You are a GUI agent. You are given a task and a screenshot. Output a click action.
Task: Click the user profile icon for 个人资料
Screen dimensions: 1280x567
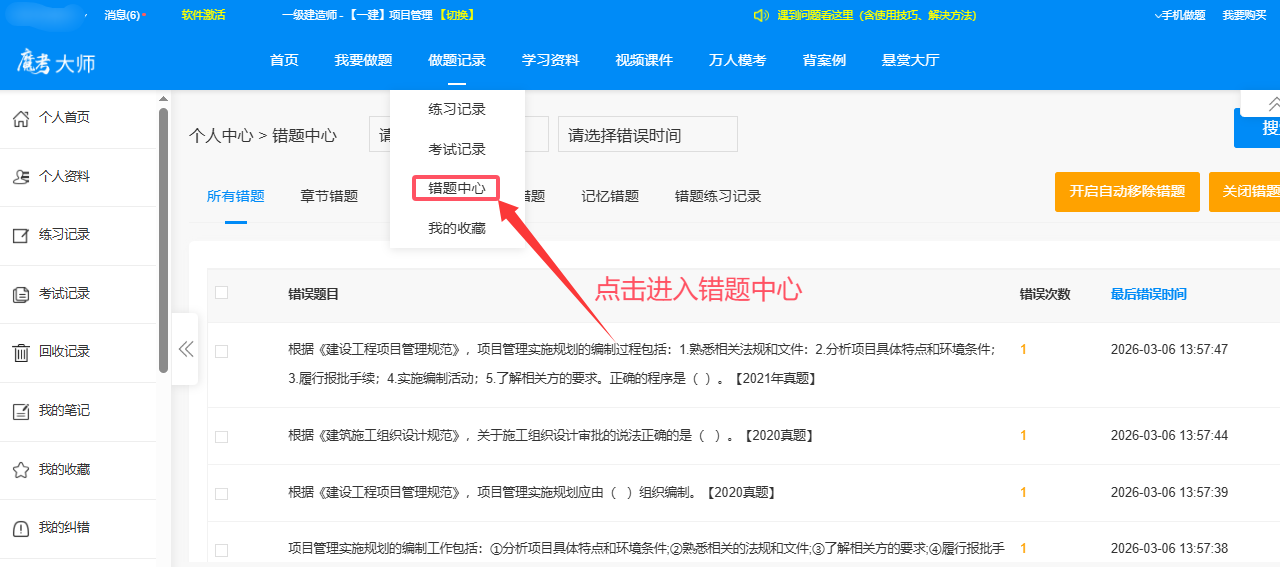tap(20, 177)
